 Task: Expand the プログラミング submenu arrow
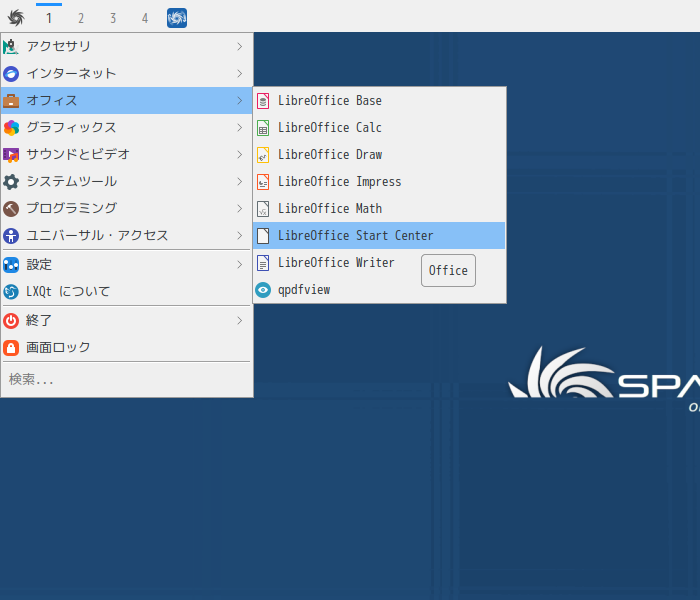click(x=240, y=208)
